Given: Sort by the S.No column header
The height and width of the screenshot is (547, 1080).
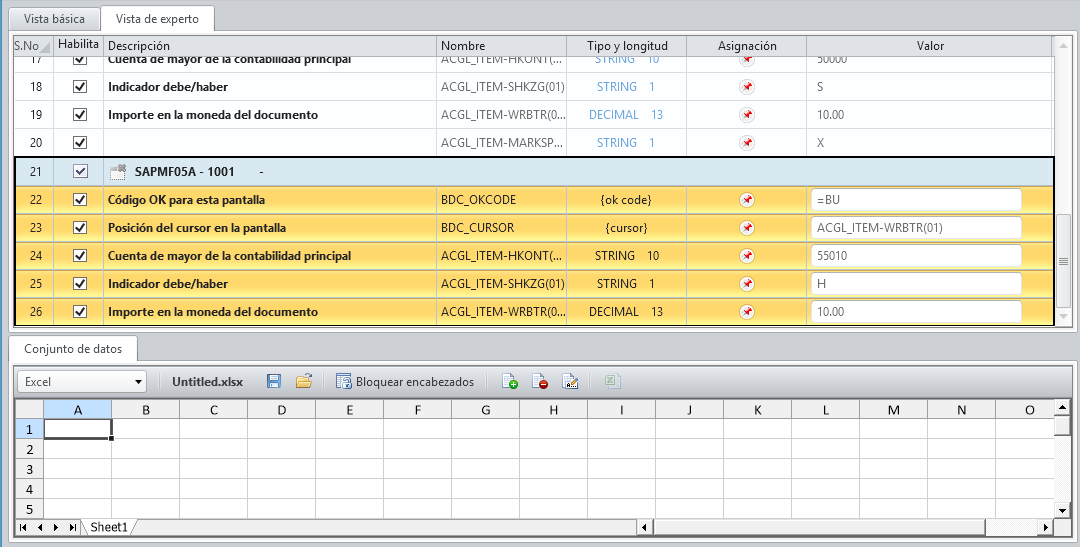Looking at the screenshot, I should pos(33,46).
